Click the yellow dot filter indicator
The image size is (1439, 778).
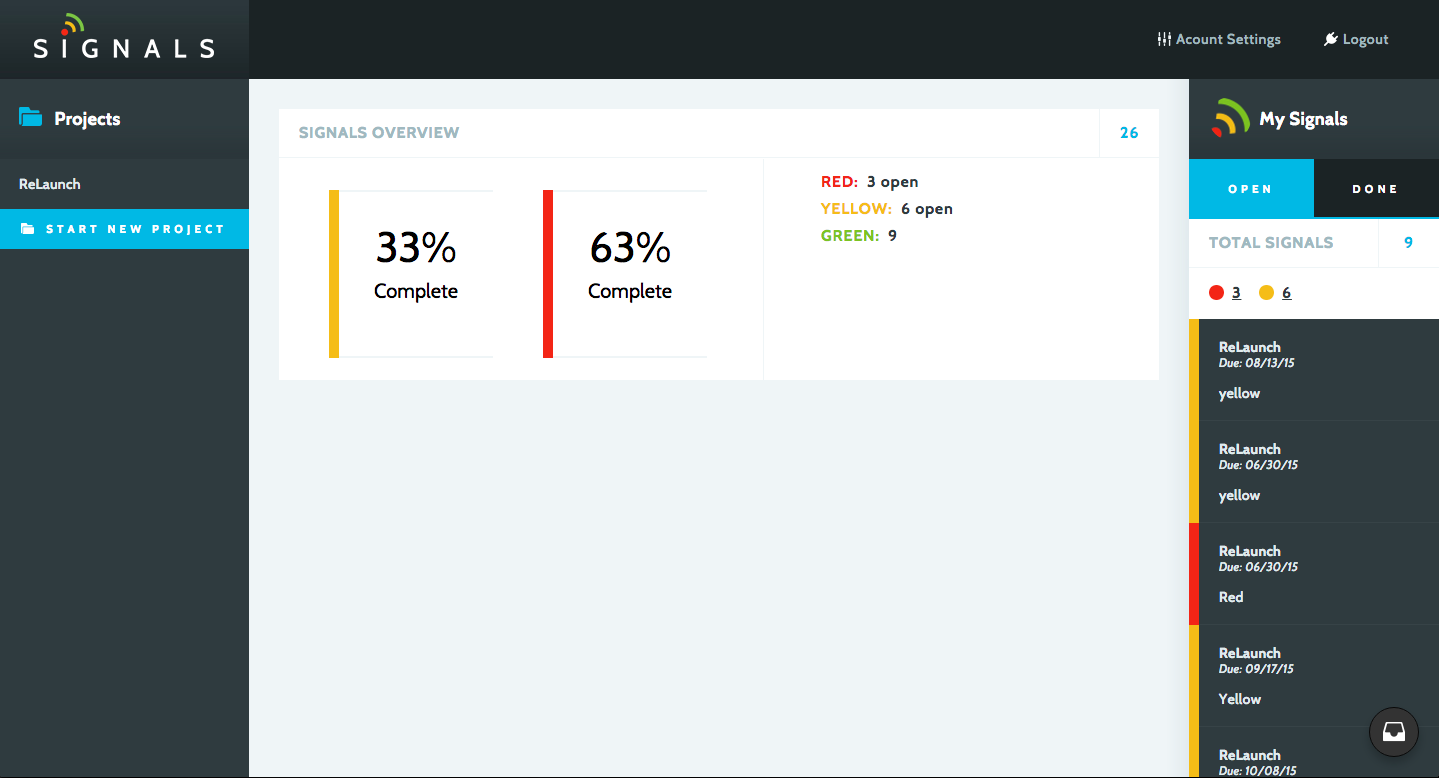coord(1266,293)
